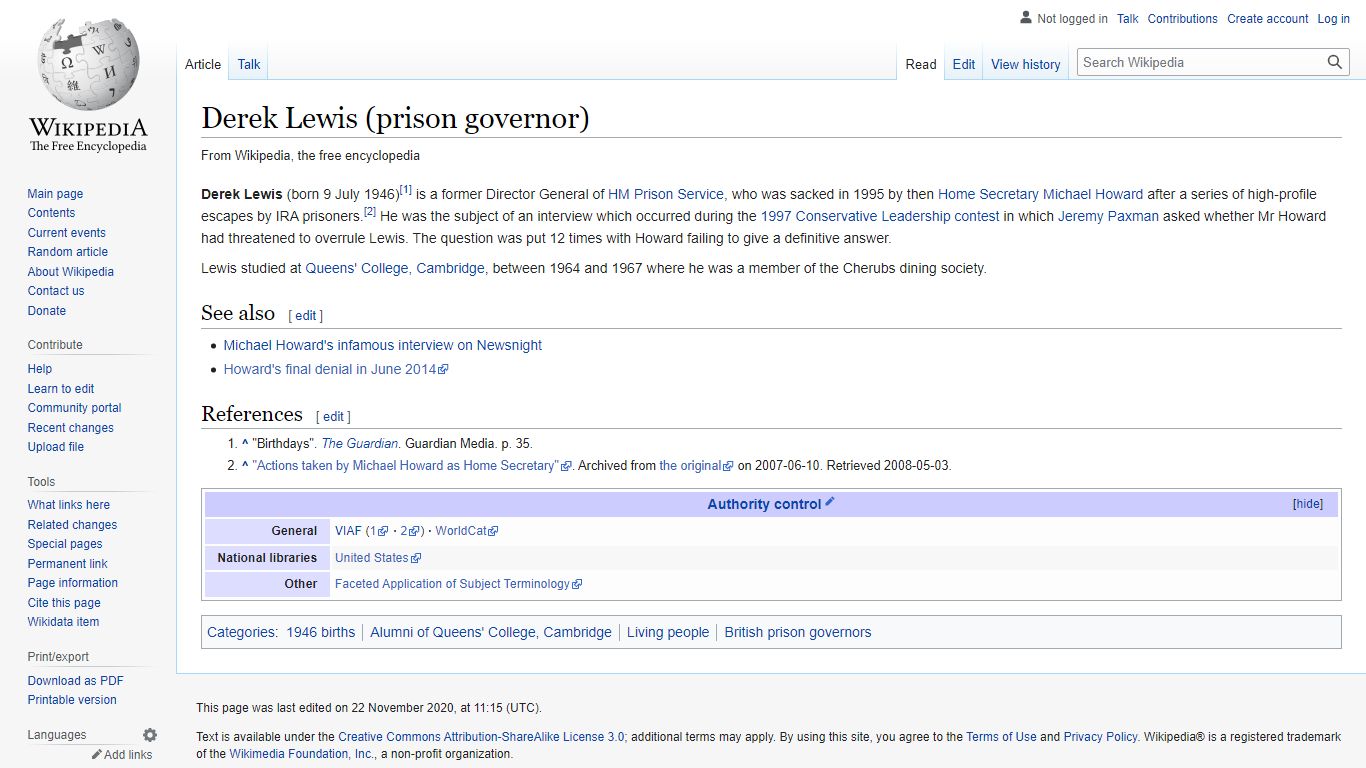Open Current events in sidebar

click(66, 233)
